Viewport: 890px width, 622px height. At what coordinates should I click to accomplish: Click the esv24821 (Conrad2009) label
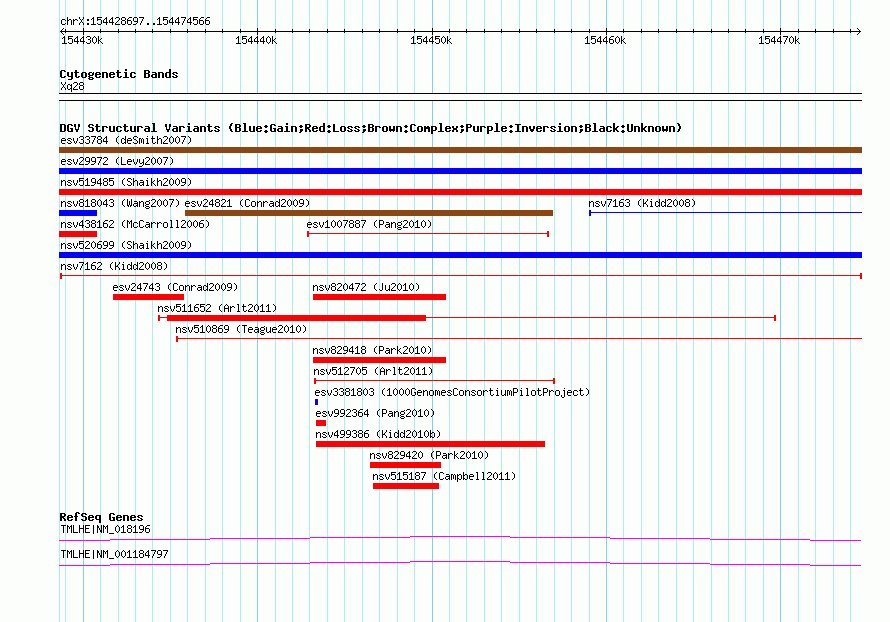247,203
